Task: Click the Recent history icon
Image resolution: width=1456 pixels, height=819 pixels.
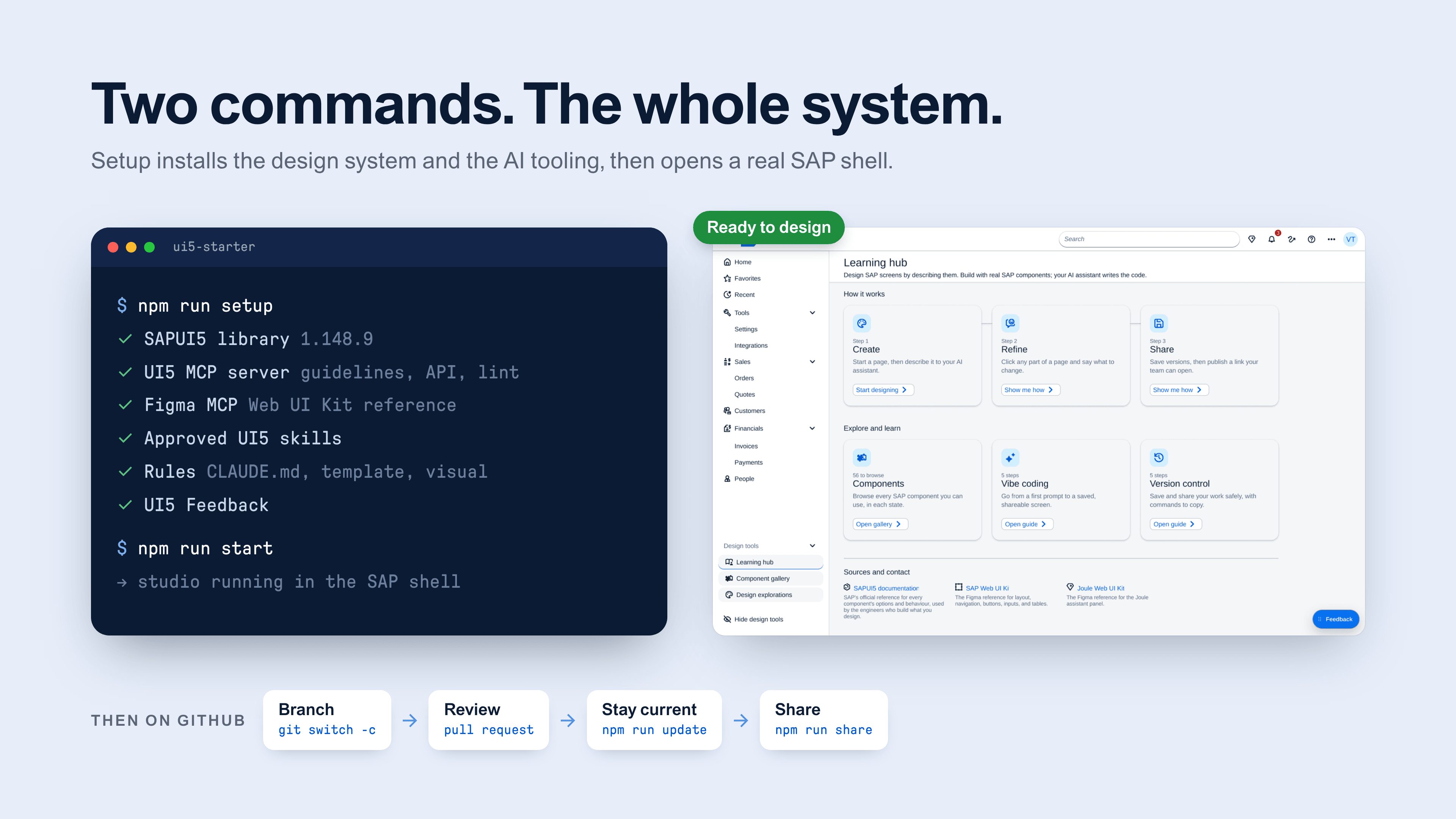Action: click(728, 295)
